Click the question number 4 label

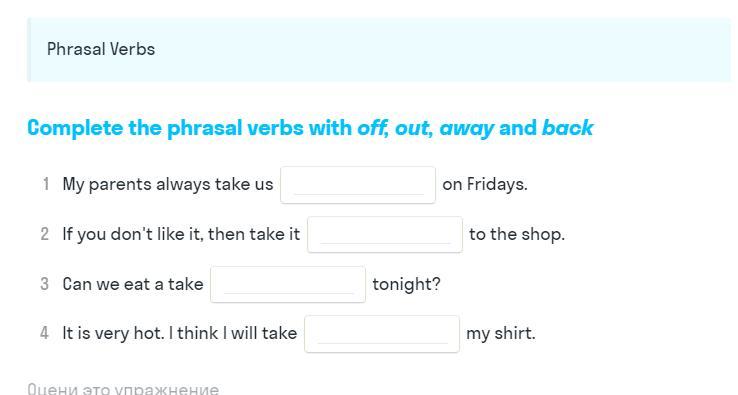tap(44, 333)
